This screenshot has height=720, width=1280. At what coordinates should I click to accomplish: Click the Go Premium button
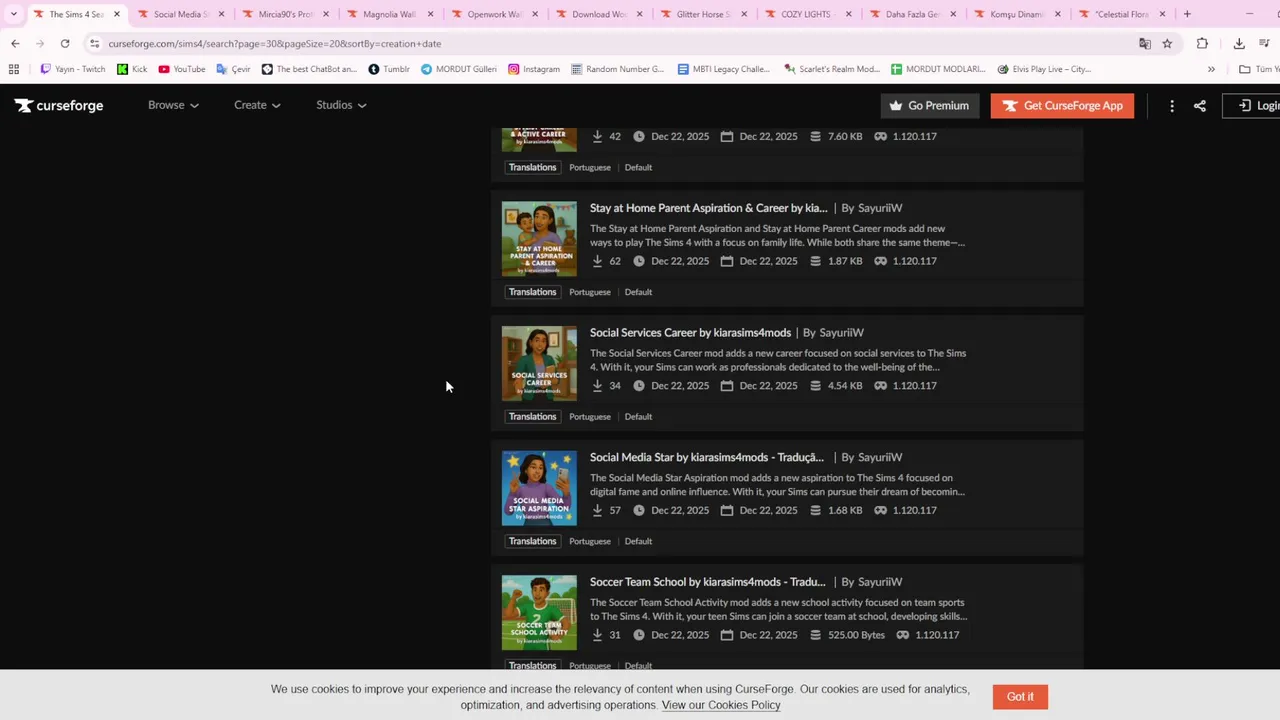[x=930, y=105]
